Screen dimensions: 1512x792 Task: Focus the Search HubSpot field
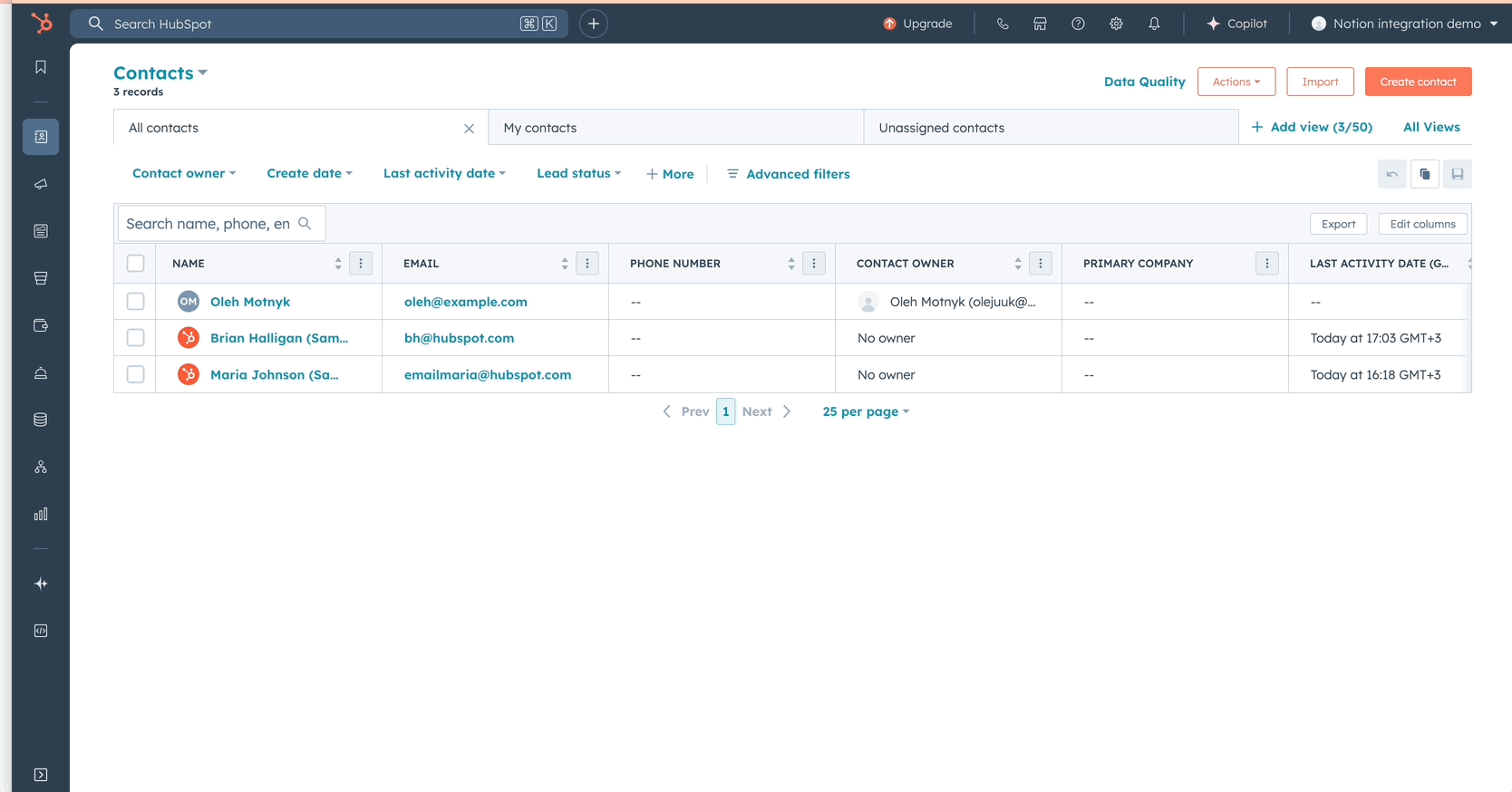[x=319, y=24]
